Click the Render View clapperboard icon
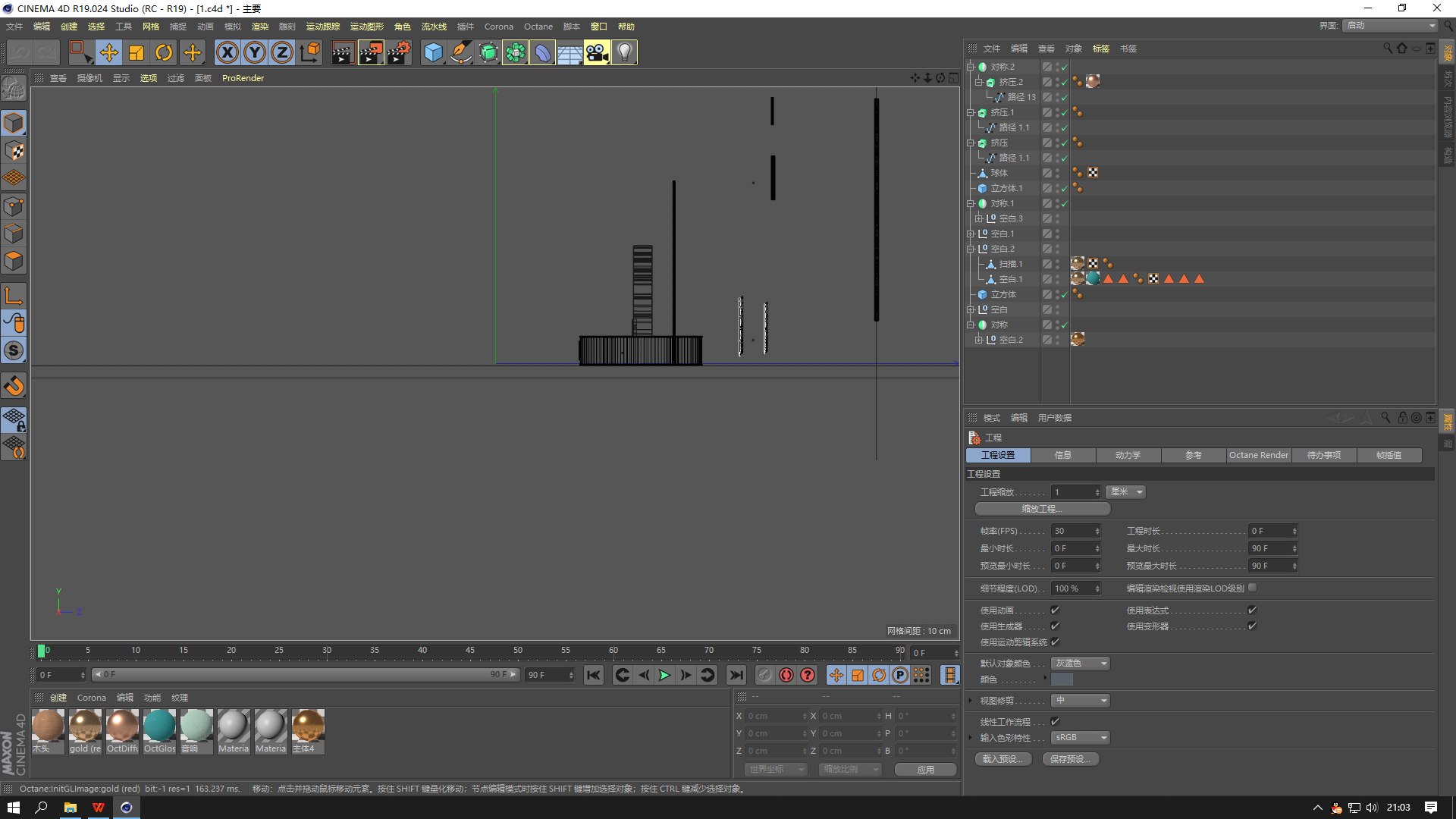1456x819 pixels. point(343,52)
